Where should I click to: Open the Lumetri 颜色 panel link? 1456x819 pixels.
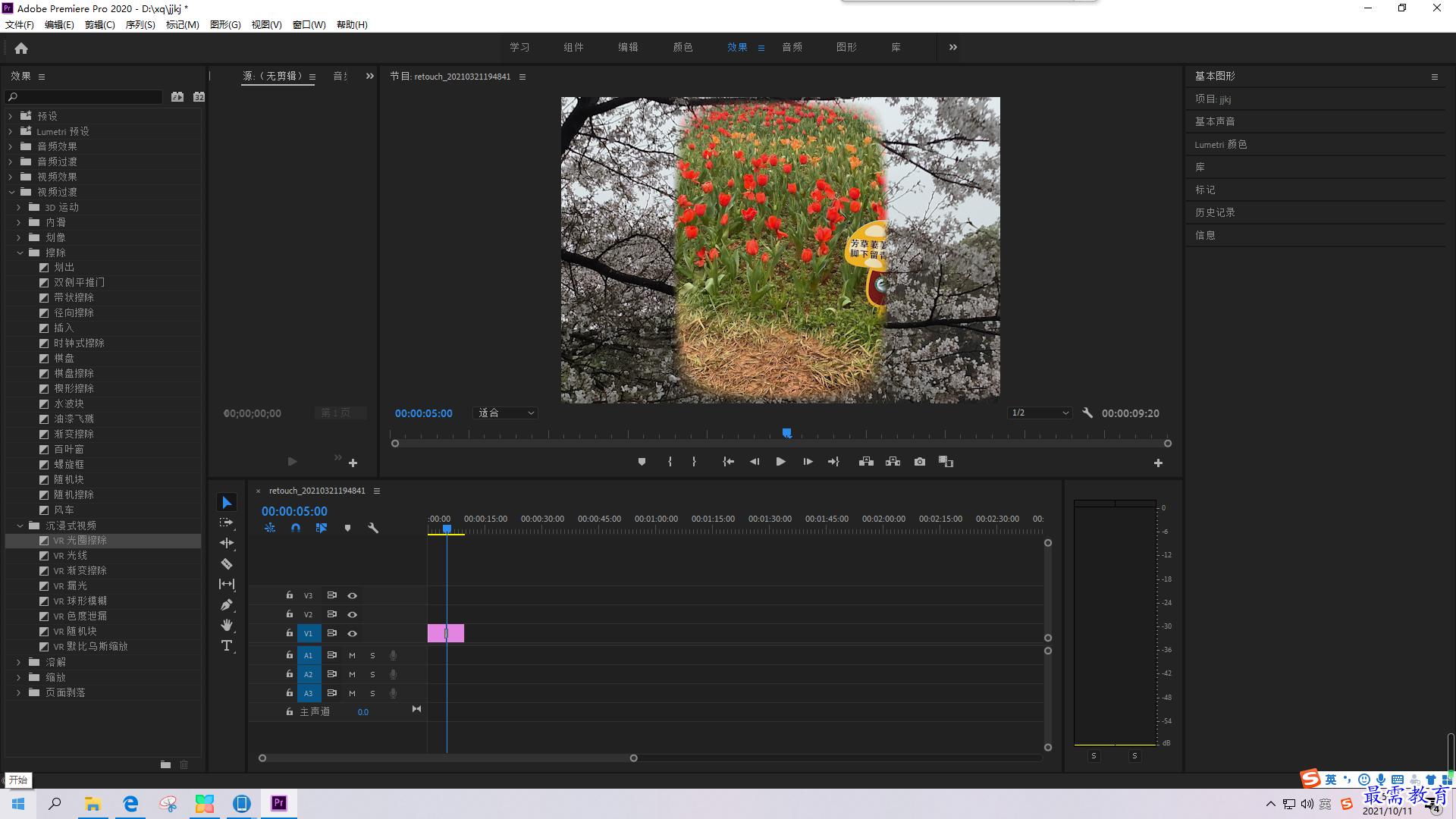tap(1221, 144)
